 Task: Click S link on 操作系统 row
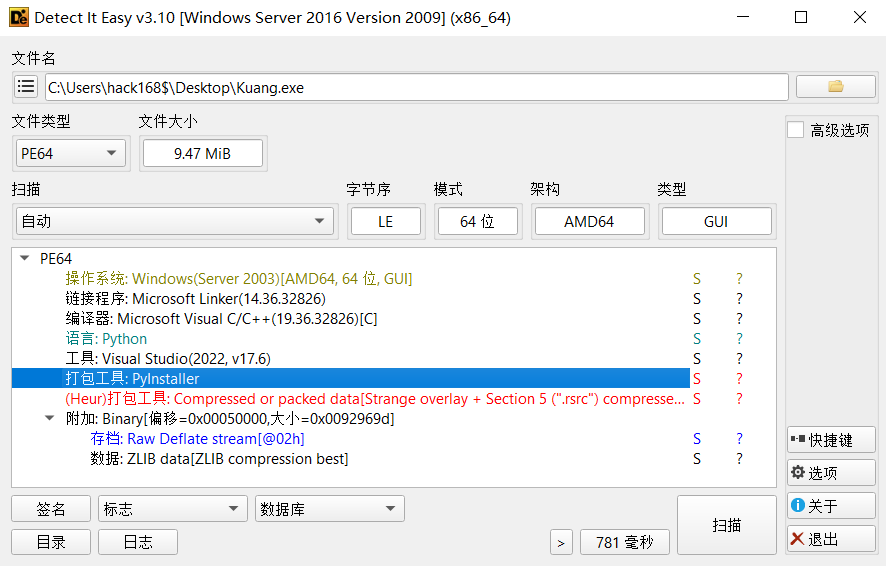[697, 278]
